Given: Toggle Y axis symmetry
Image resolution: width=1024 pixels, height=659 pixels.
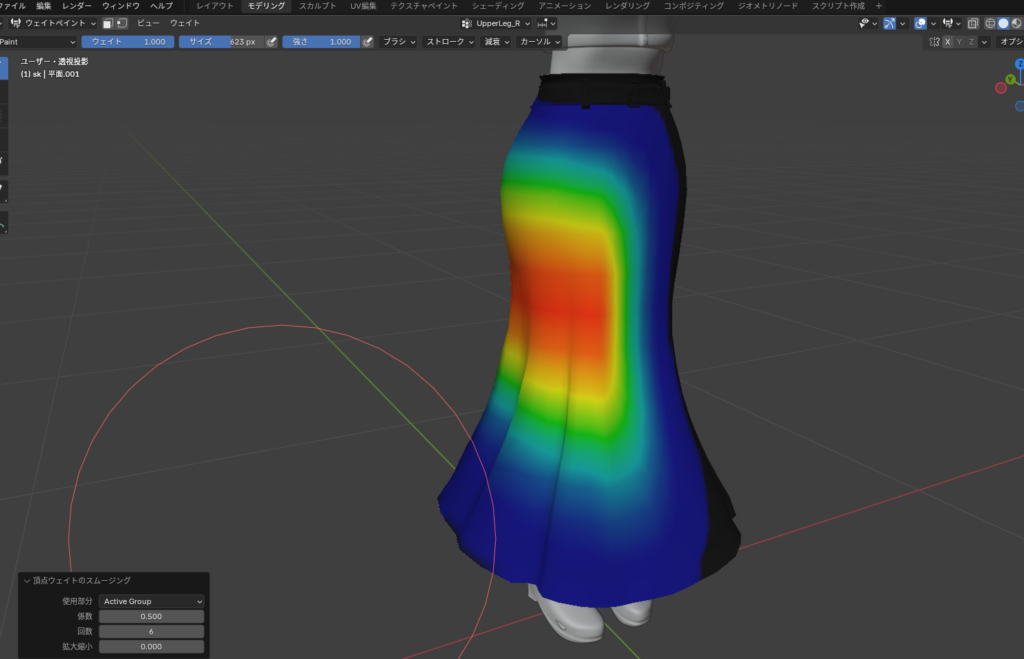Looking at the screenshot, I should [x=959, y=42].
